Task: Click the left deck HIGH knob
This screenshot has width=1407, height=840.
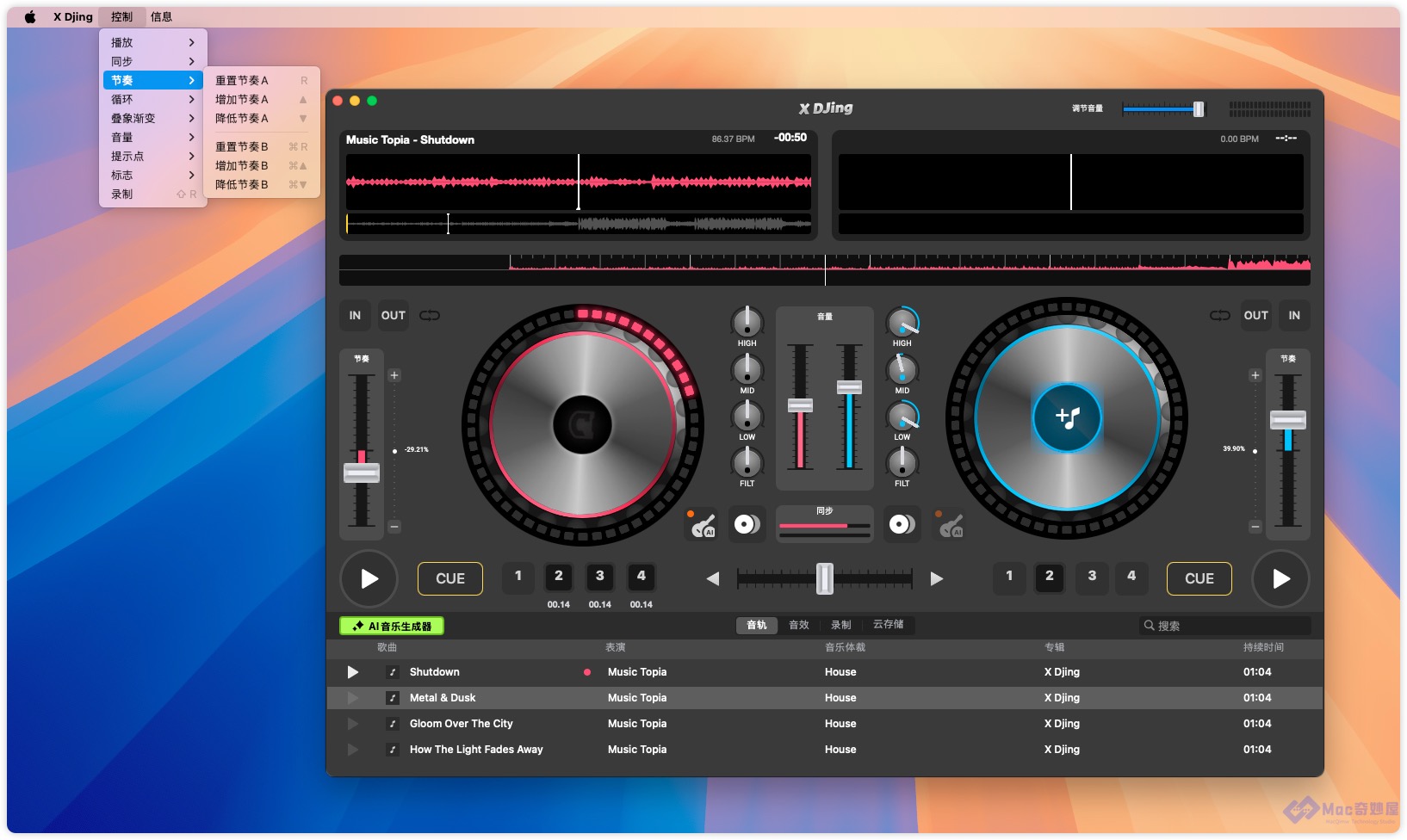Action: (x=747, y=322)
